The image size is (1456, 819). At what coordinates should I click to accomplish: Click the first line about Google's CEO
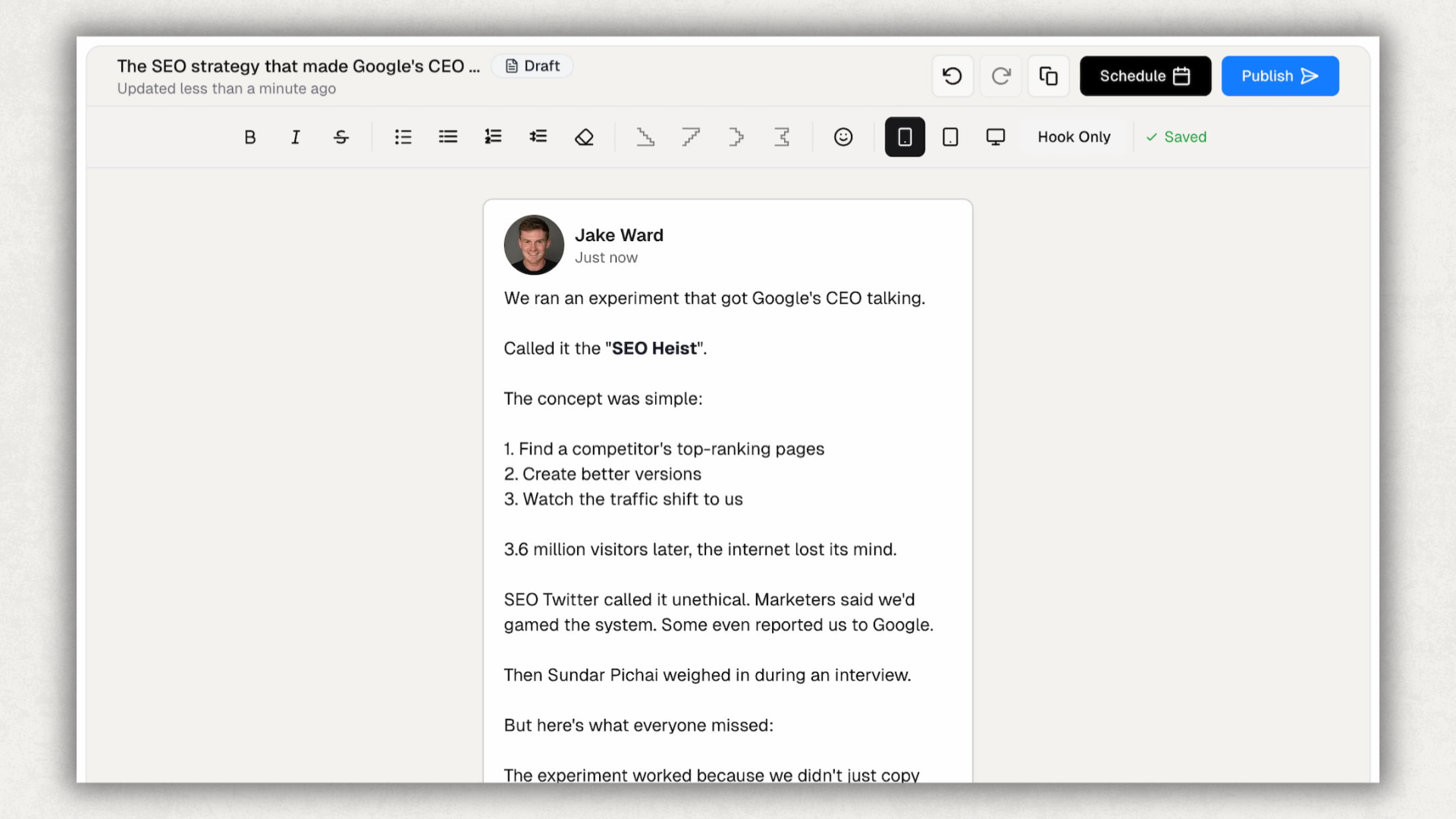tap(714, 299)
